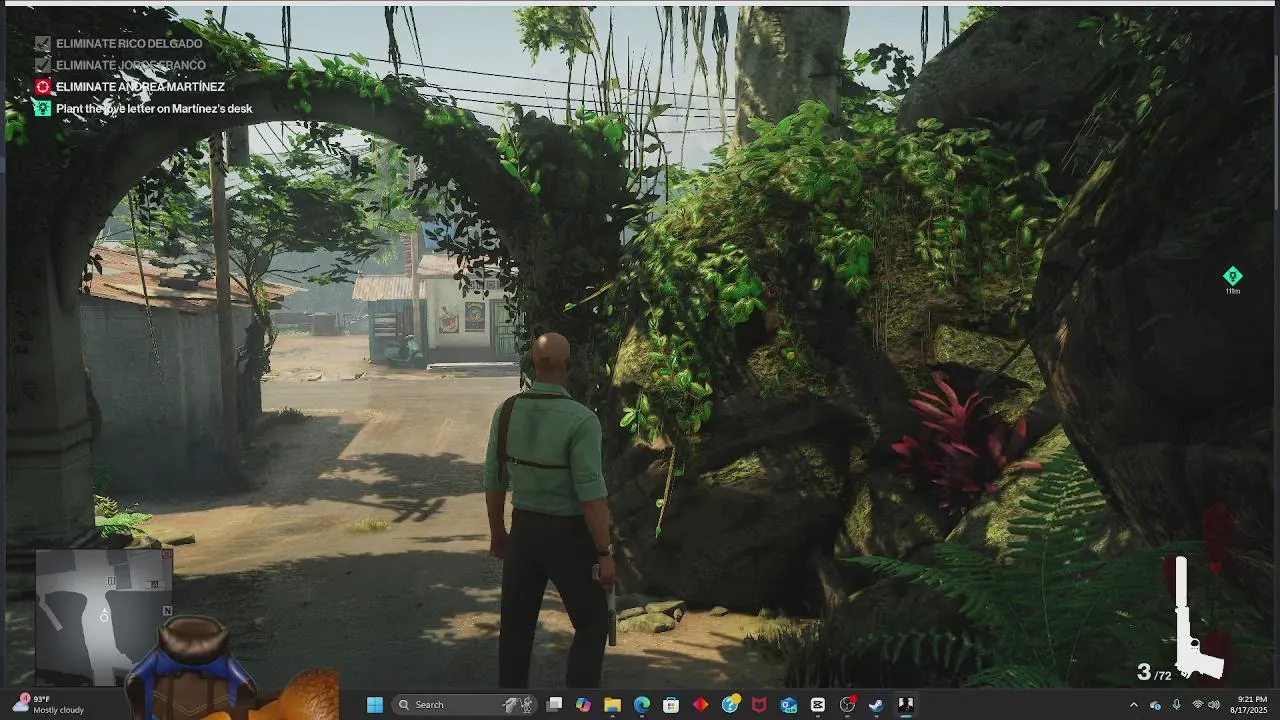Click the green objective waypoint marker
This screenshot has height=720, width=1280.
click(x=1232, y=276)
